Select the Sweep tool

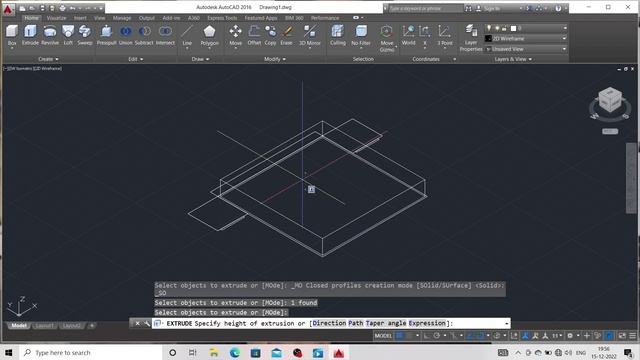84,34
